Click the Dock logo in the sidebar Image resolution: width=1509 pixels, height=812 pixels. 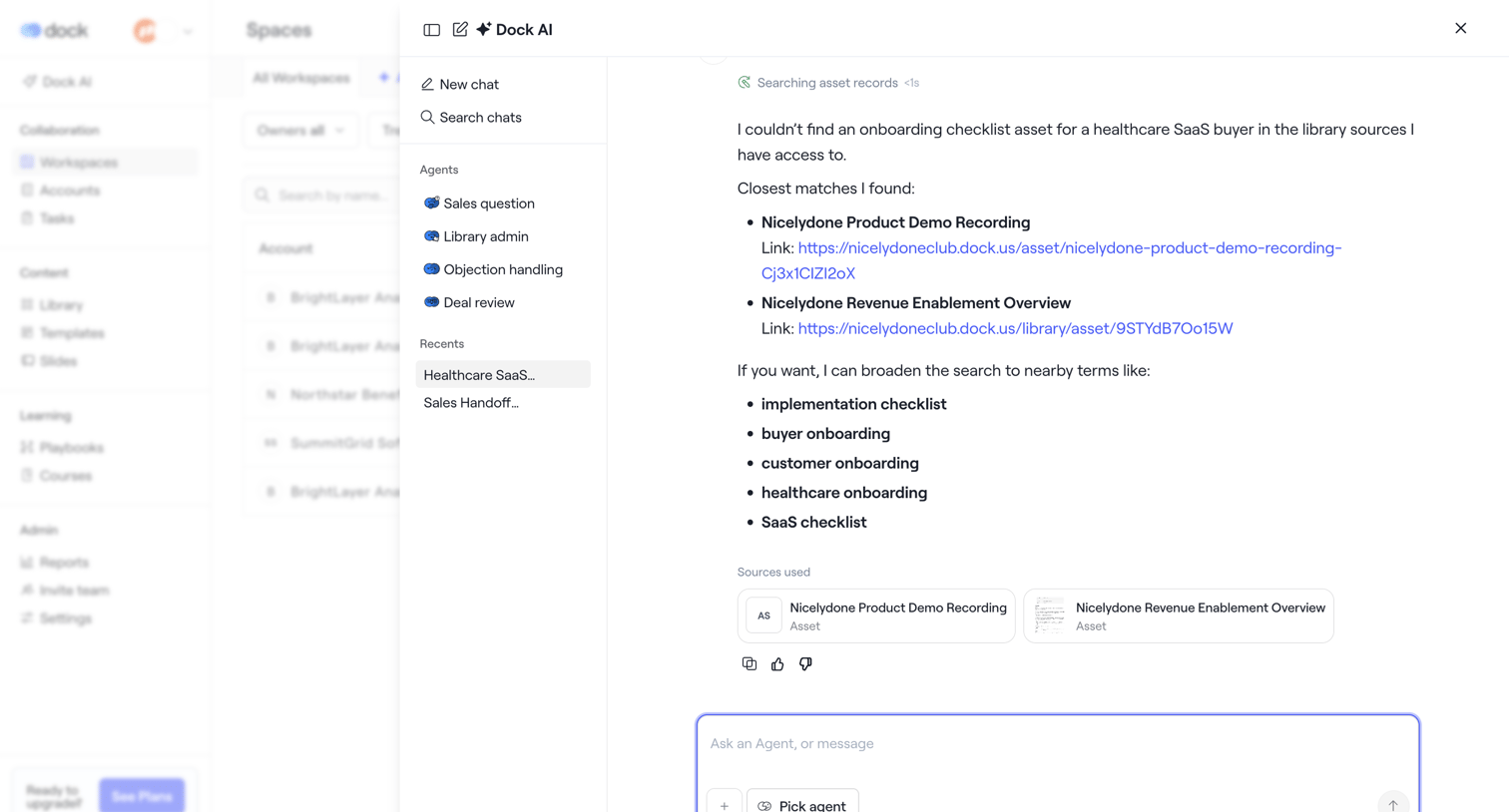click(55, 31)
